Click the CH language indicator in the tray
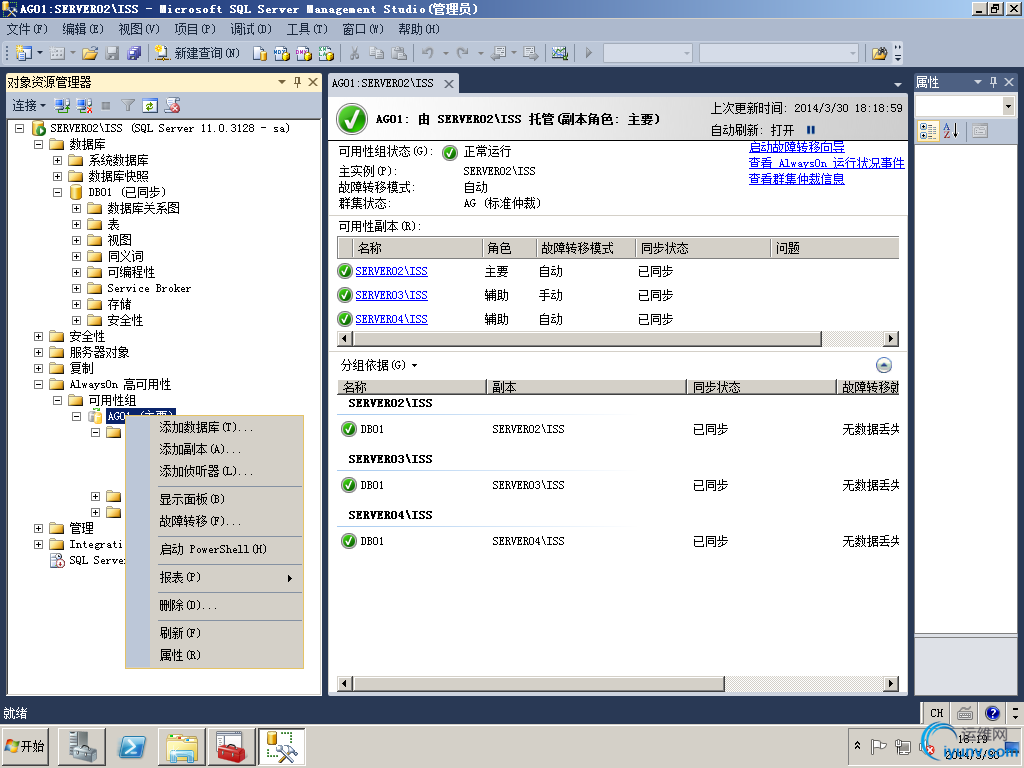This screenshot has height=768, width=1024. [936, 713]
